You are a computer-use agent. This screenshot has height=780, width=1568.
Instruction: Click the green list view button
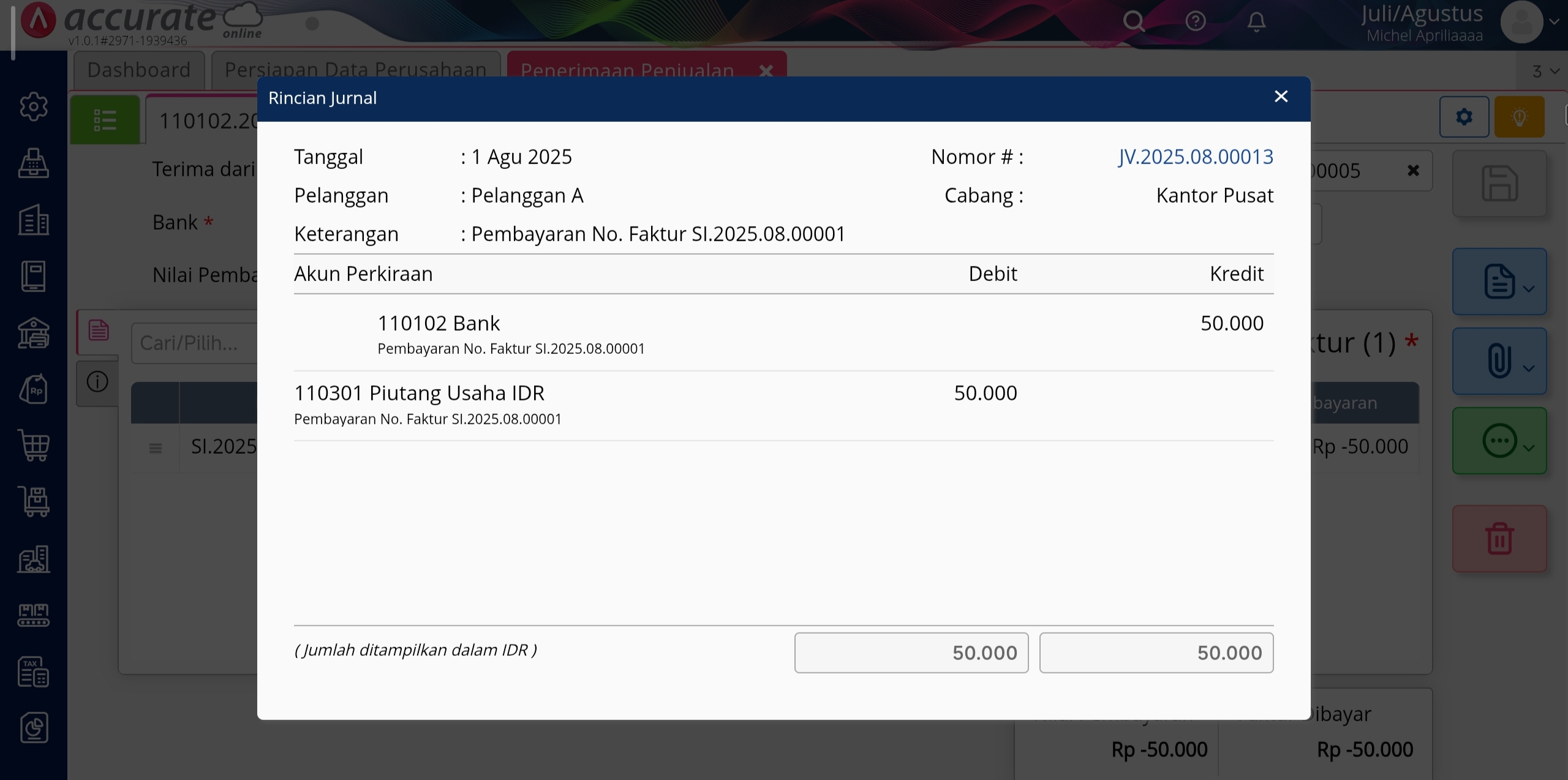pos(105,120)
